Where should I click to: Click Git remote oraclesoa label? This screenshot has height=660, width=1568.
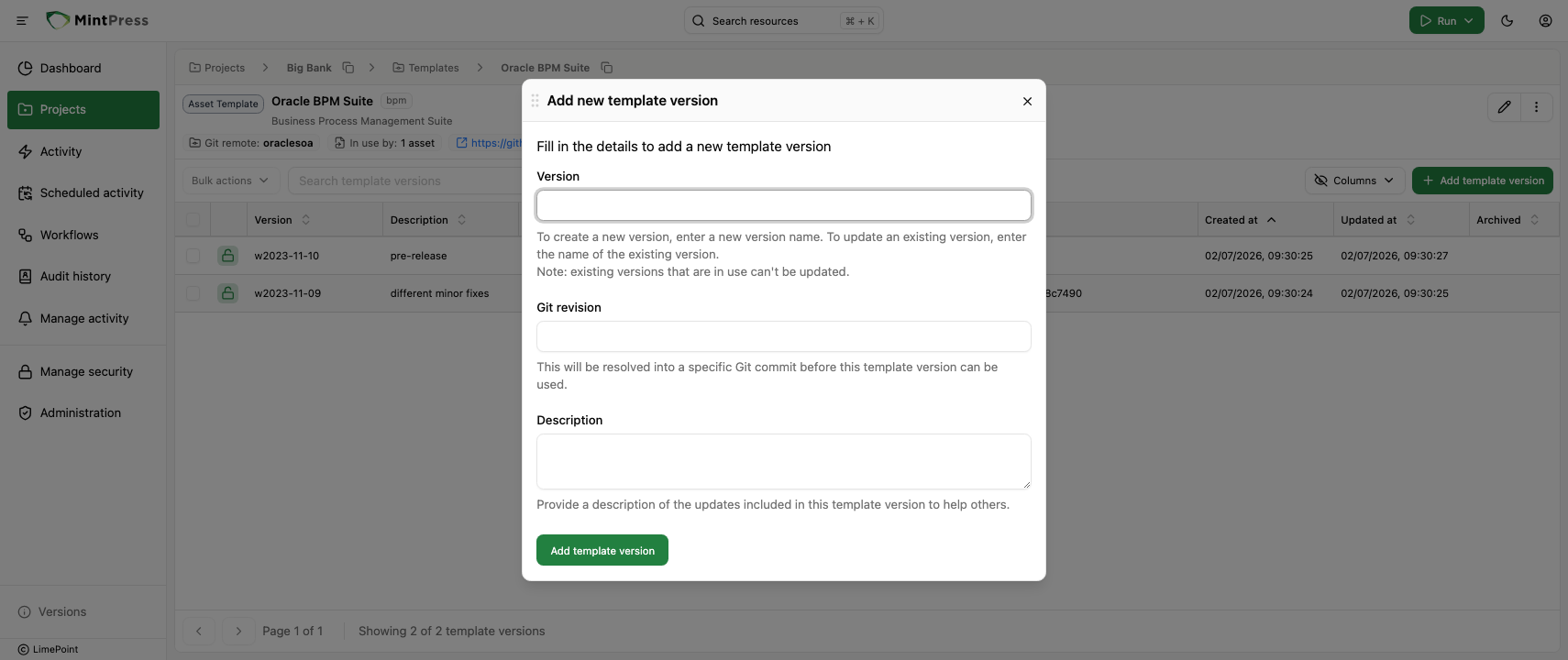click(x=250, y=143)
